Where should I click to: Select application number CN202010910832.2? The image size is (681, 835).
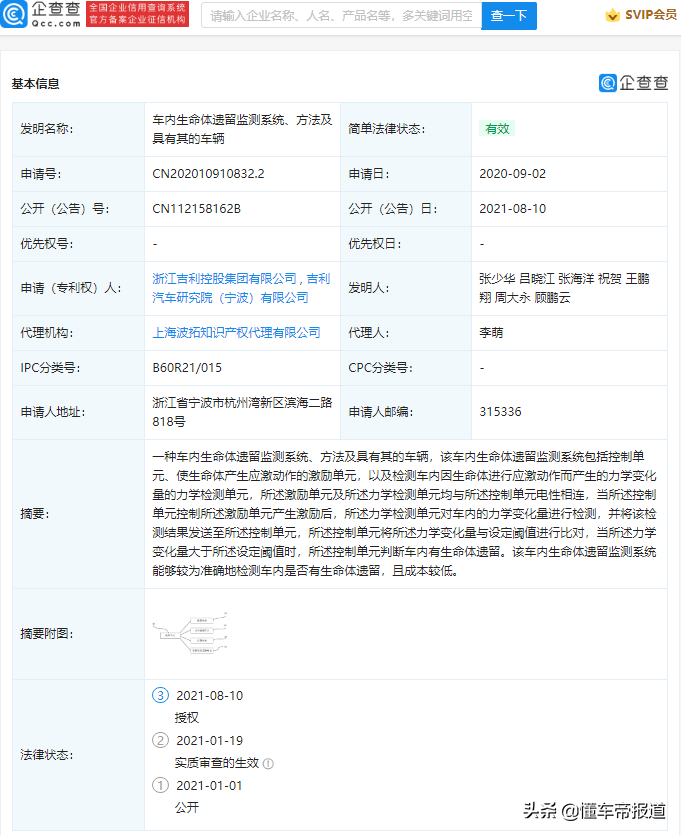point(208,174)
